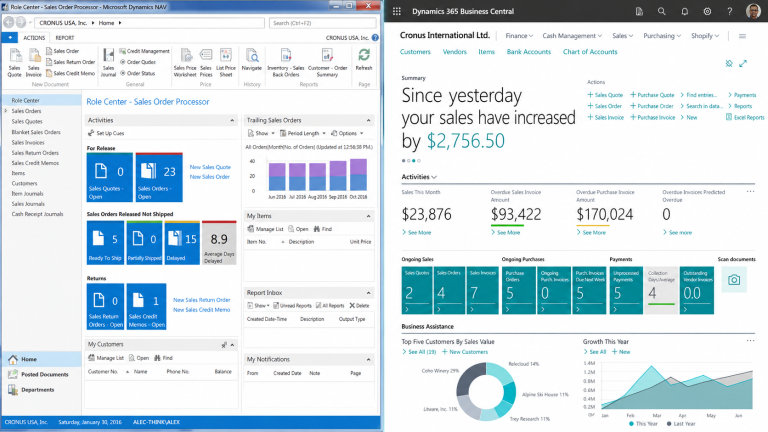Open Customers link in Business Central
Screen dimensions: 768x432
click(415, 51)
